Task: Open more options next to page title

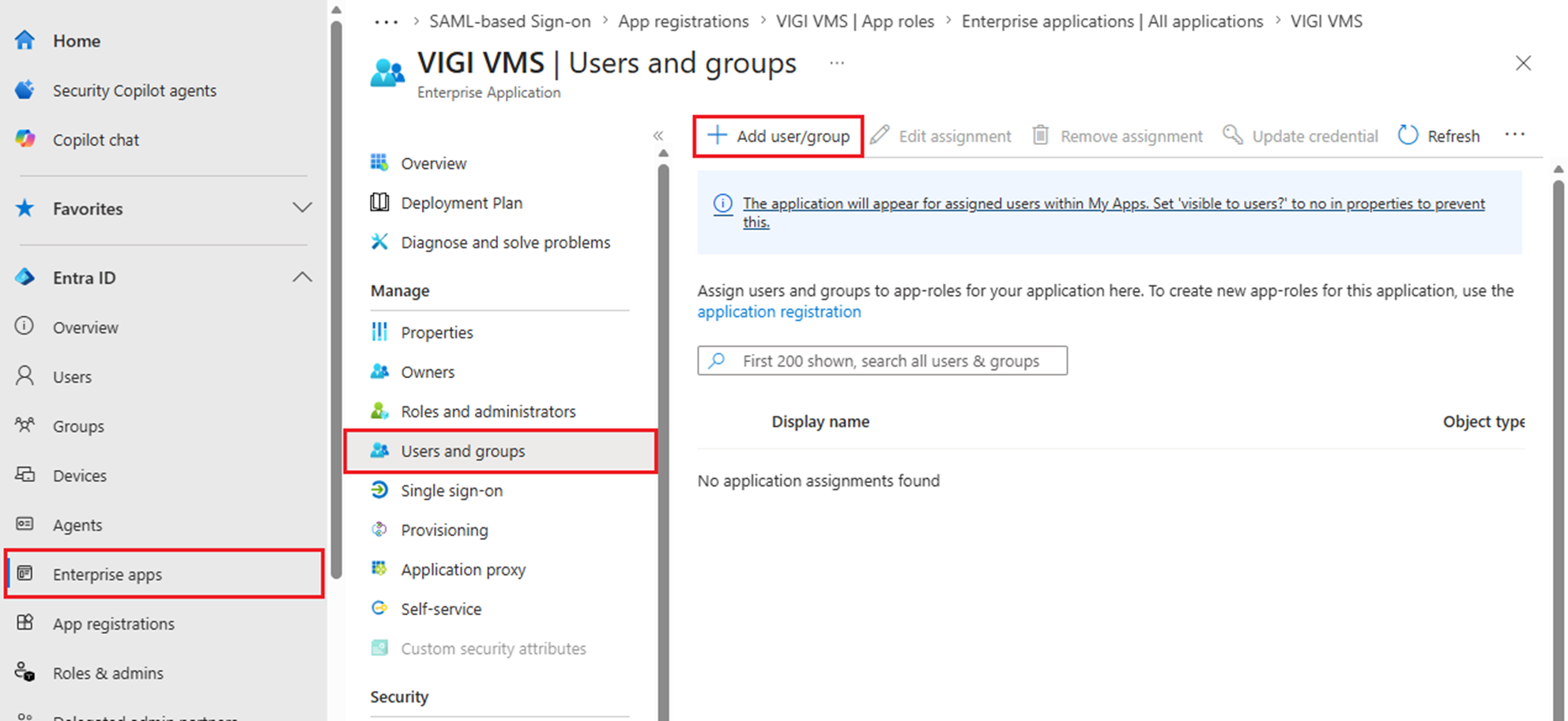Action: tap(837, 63)
